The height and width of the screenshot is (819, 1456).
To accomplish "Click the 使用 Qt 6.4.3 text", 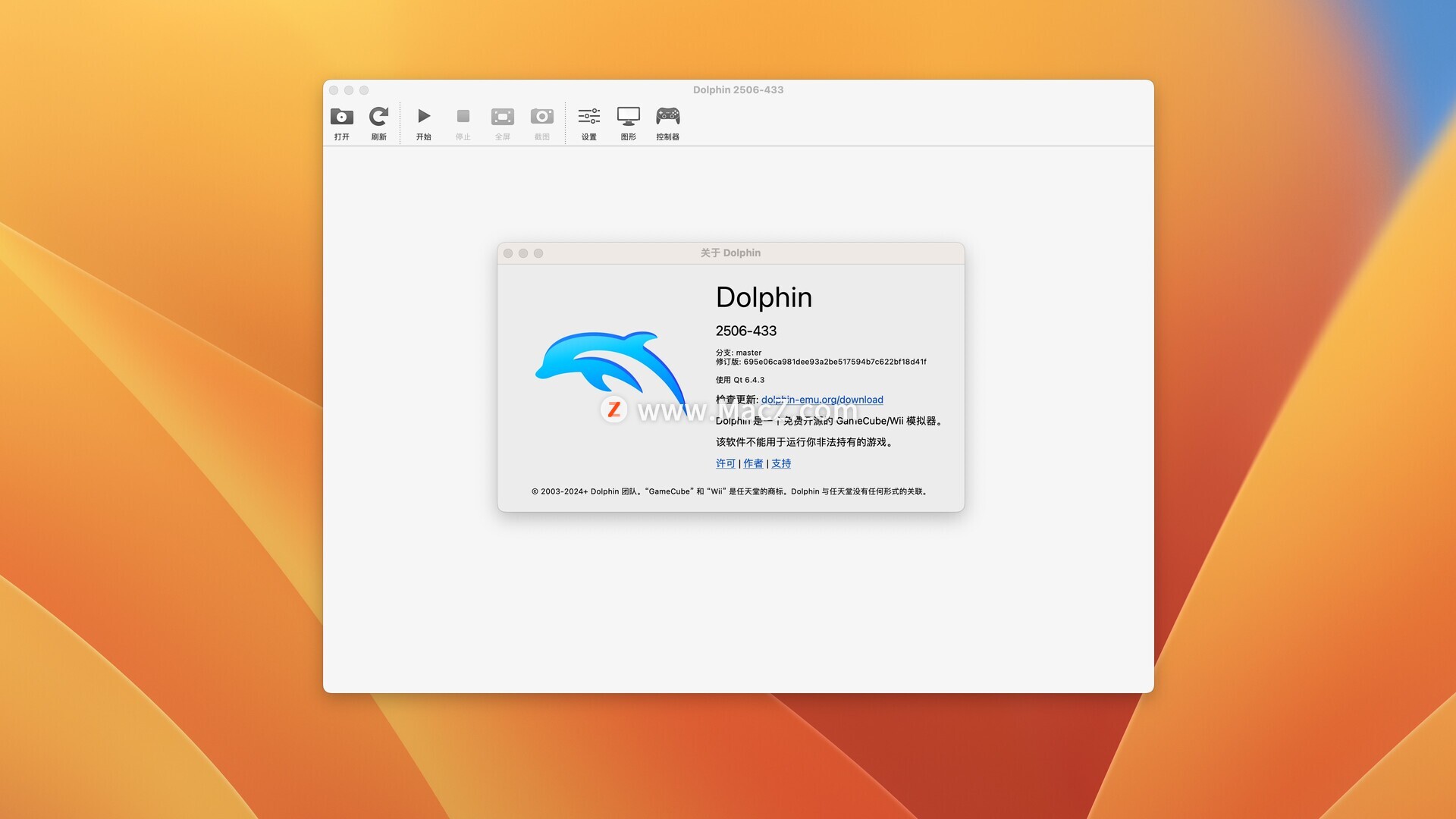I will click(740, 380).
